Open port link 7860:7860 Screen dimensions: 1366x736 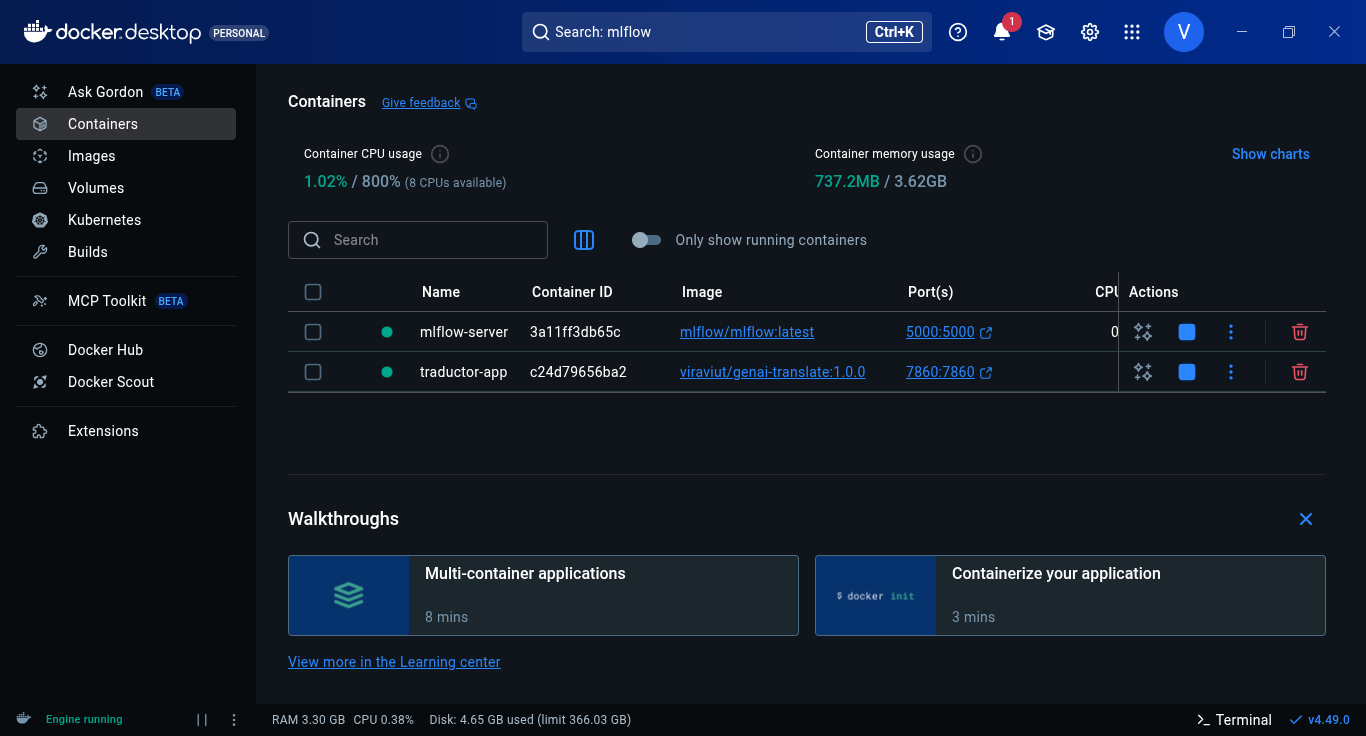940,372
